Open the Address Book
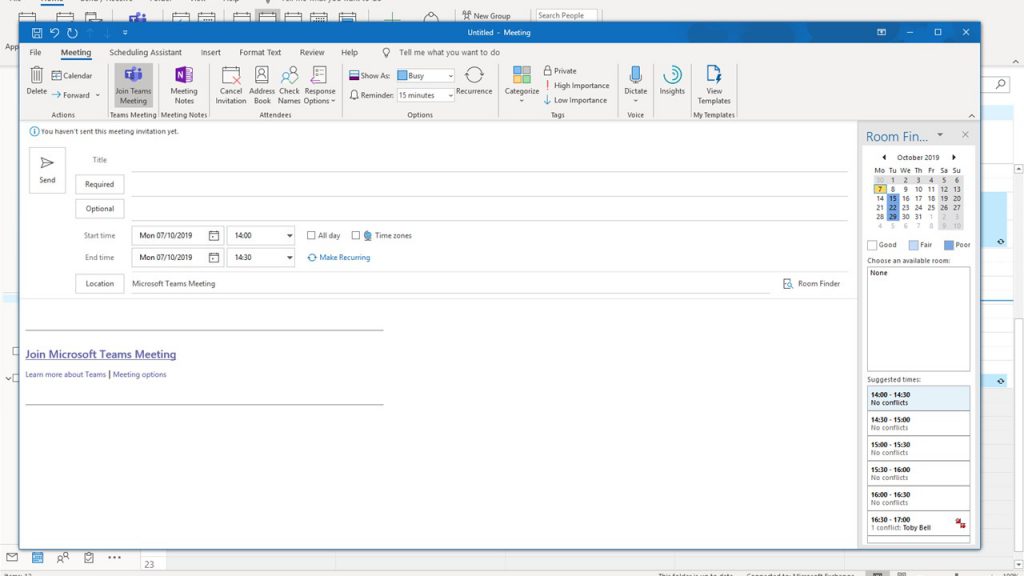1024x576 pixels. tap(262, 85)
